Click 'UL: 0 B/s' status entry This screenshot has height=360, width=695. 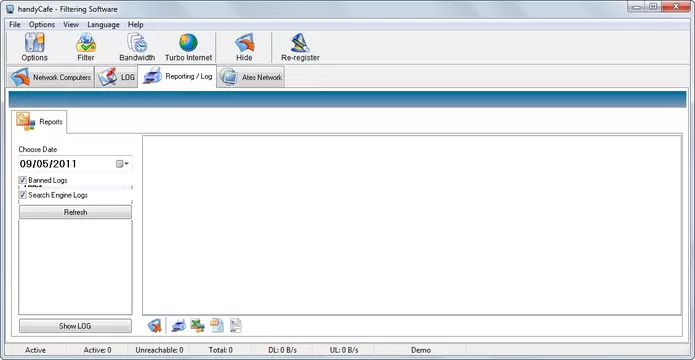coord(344,350)
